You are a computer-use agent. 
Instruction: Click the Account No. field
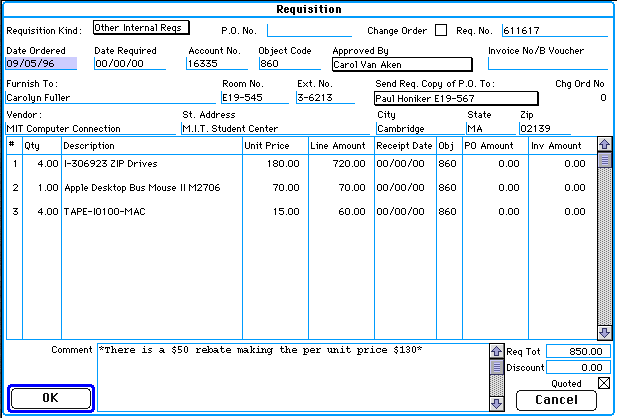(x=216, y=64)
